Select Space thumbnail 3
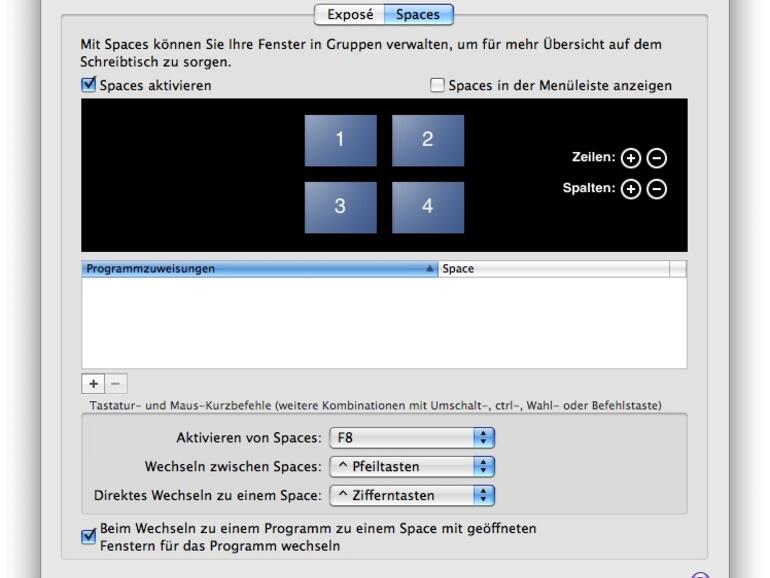The image size is (770, 578). click(x=340, y=207)
